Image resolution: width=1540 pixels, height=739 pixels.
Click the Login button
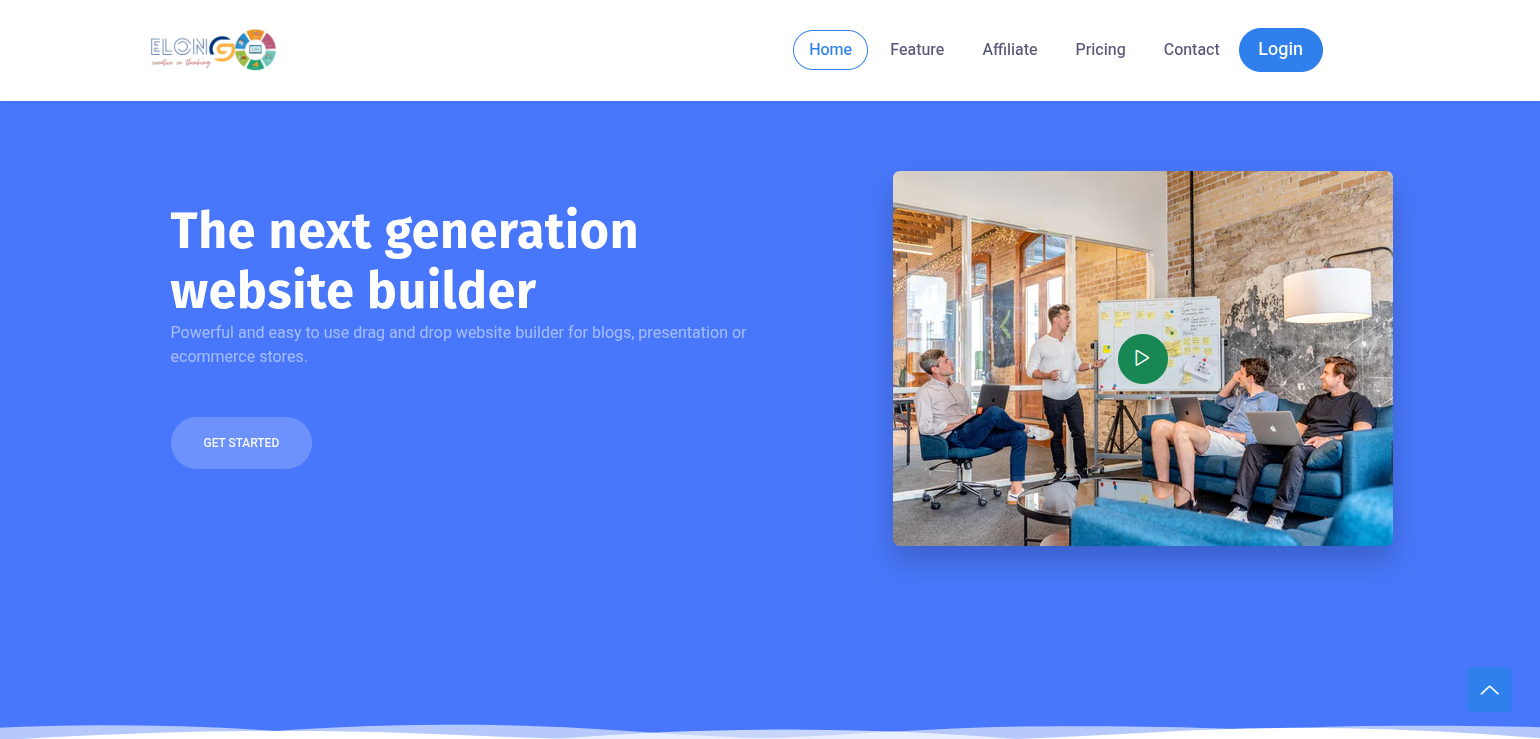coord(1280,50)
